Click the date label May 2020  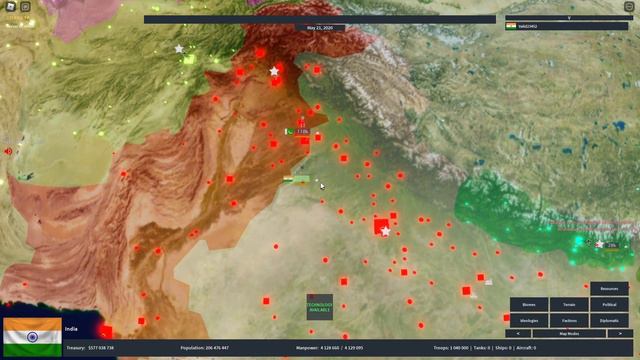[320, 28]
